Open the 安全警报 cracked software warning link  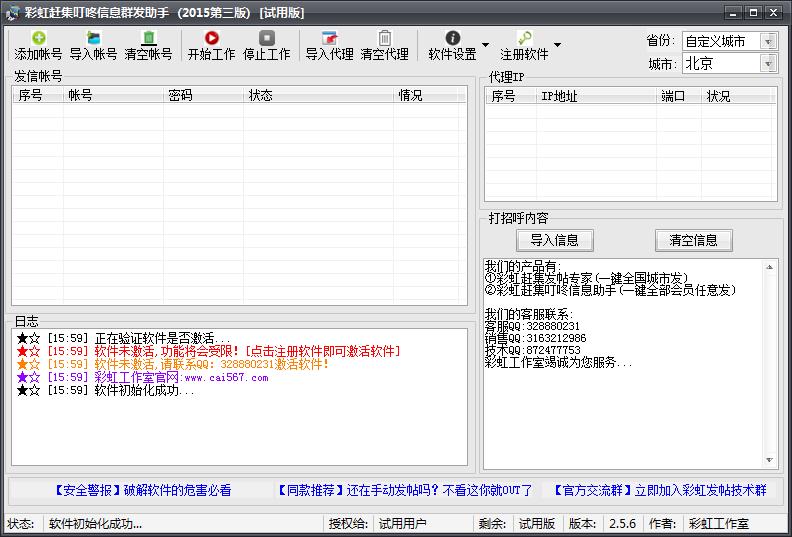click(x=143, y=490)
